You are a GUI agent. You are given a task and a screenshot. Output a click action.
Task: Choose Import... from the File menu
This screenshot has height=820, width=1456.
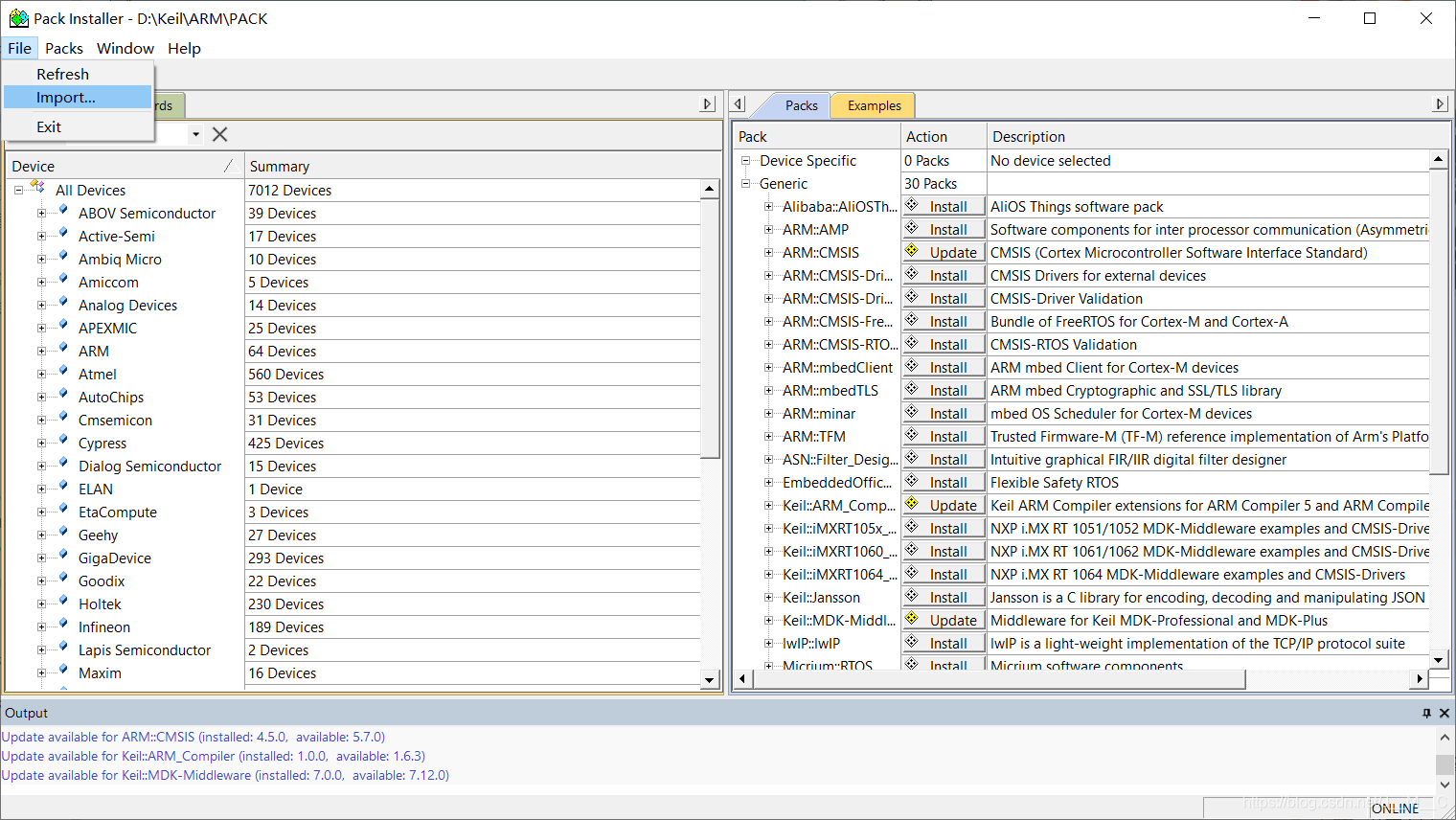78,97
